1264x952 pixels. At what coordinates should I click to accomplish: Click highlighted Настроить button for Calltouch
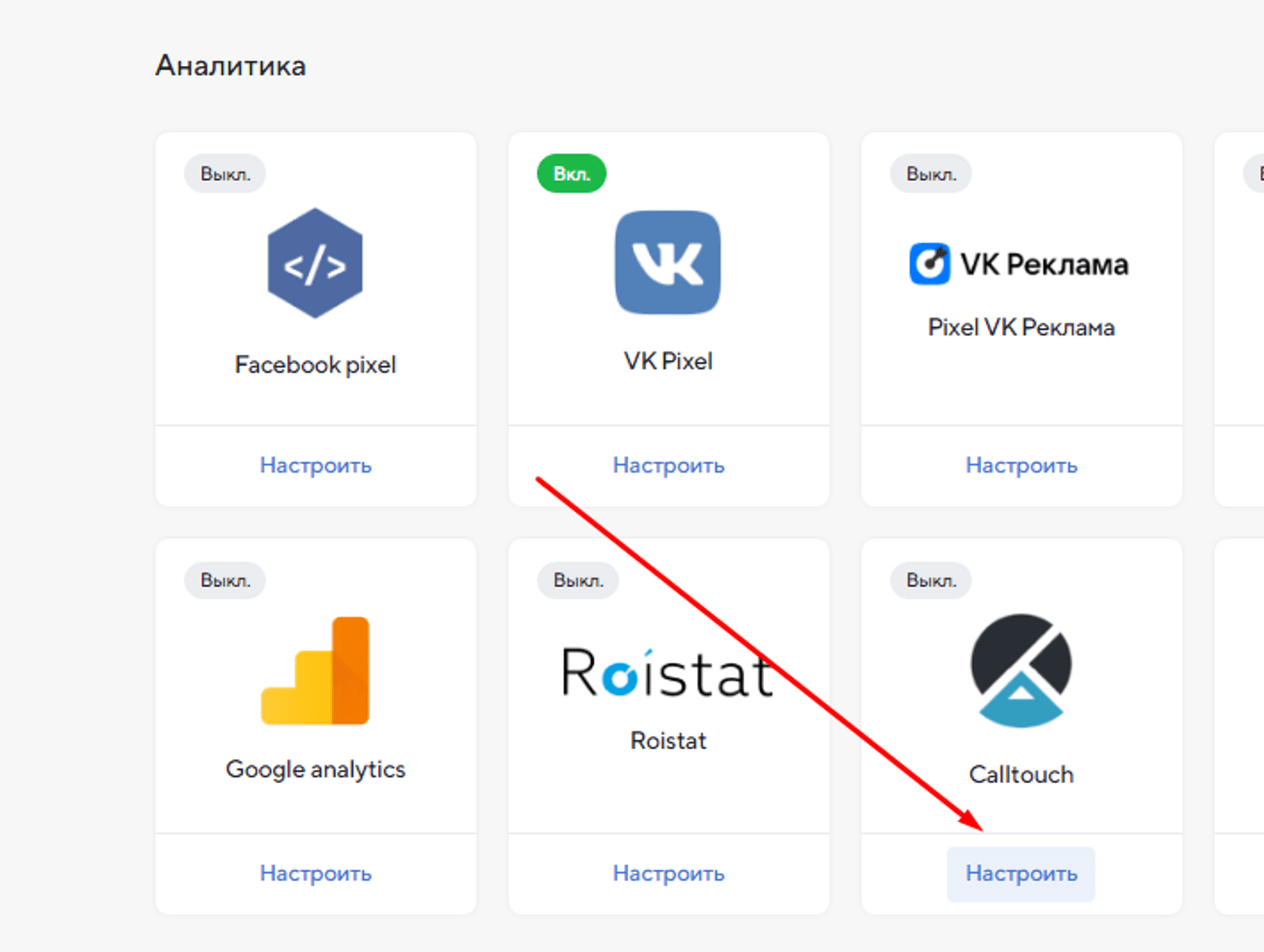tap(1021, 874)
